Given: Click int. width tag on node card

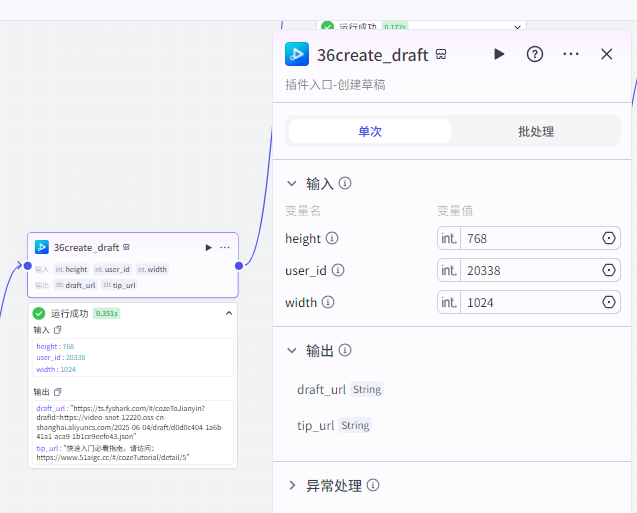Looking at the screenshot, I should coord(152,269).
